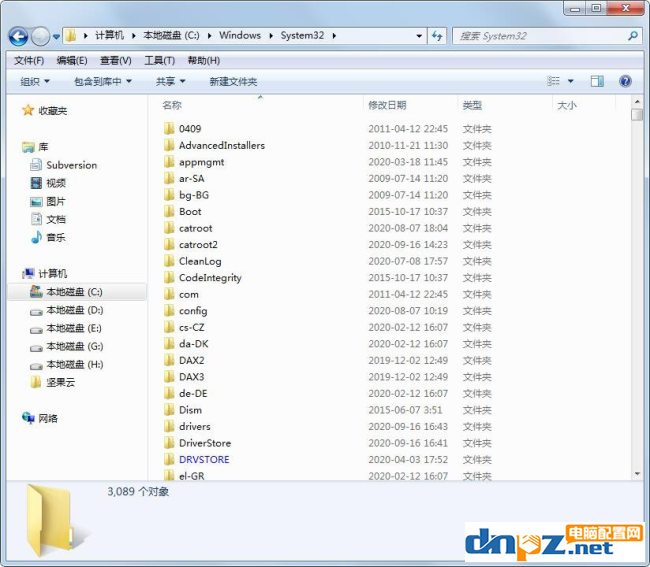Open the recent locations dropdown beside the Forward button
Screen dimensions: 650x567
click(x=56, y=37)
